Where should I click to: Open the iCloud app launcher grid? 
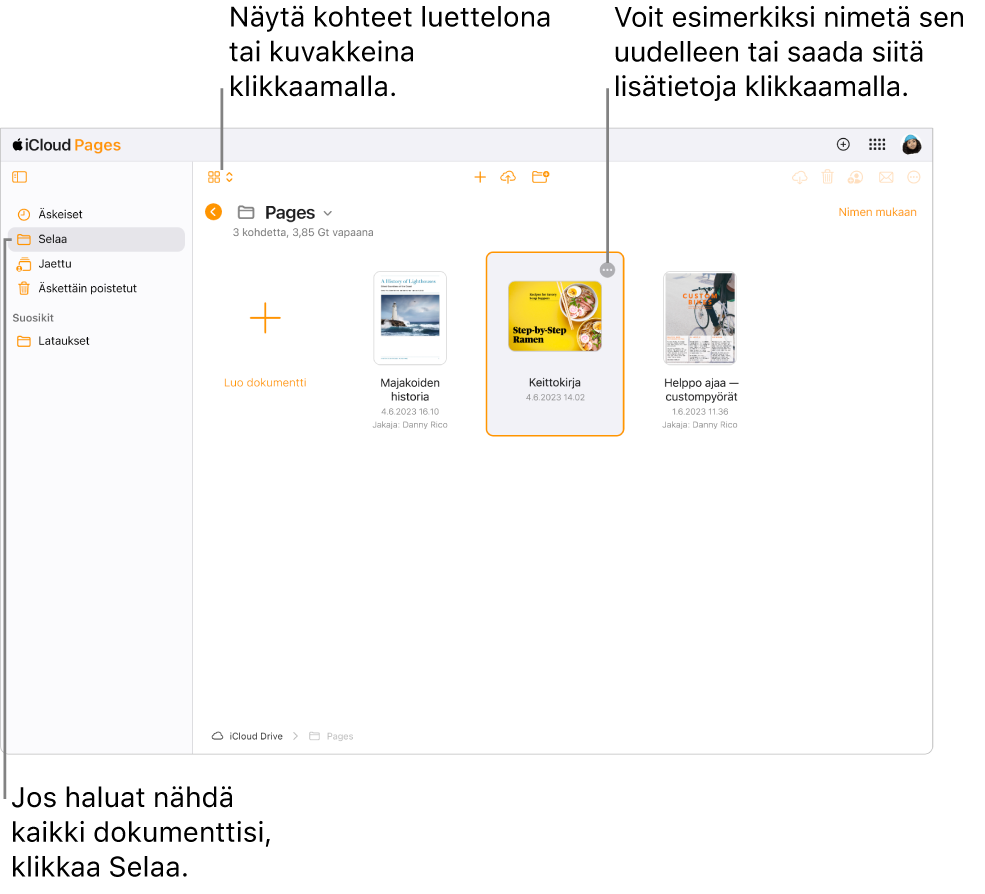pyautogui.click(x=877, y=144)
